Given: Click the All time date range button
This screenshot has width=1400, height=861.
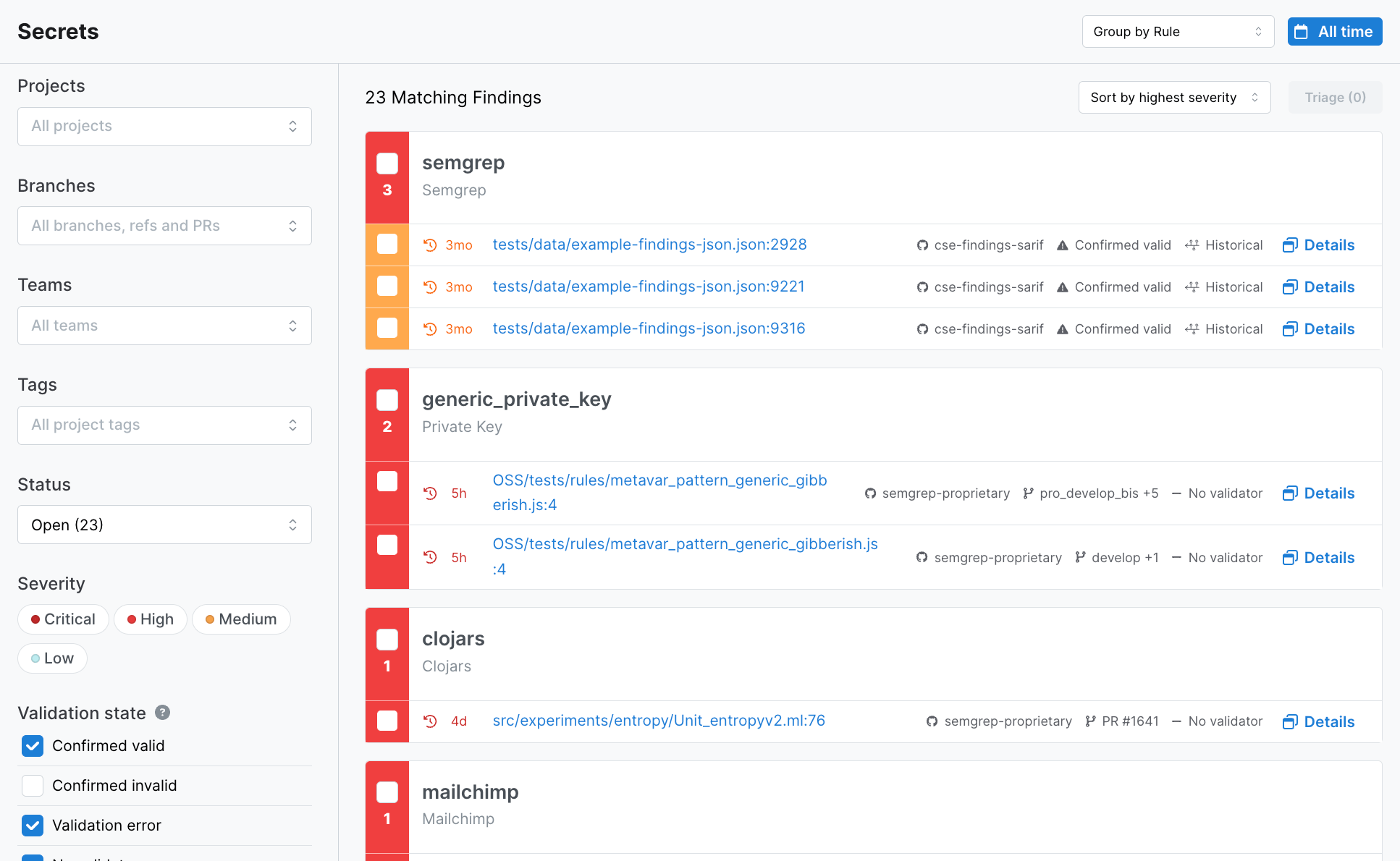Looking at the screenshot, I should click(1335, 32).
